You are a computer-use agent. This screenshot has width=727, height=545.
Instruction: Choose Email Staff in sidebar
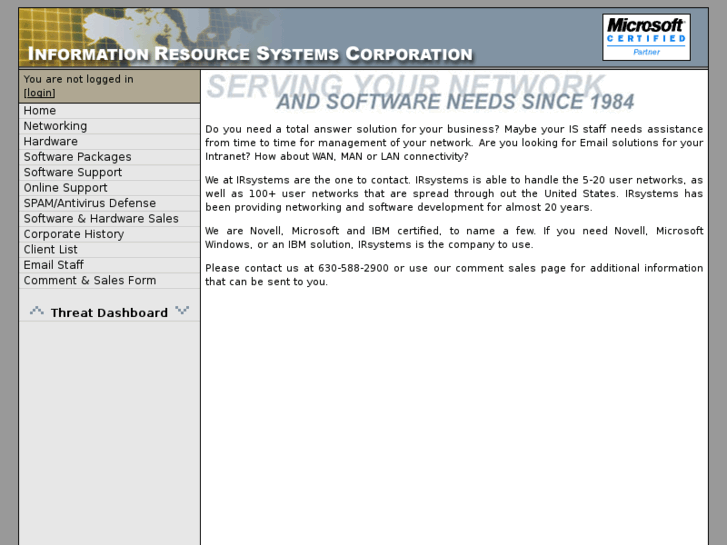109,265
